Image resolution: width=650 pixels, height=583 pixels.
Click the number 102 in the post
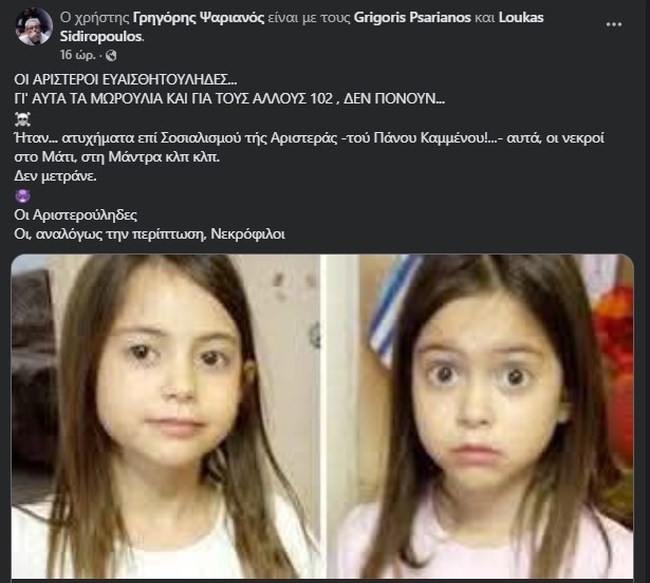click(x=321, y=98)
